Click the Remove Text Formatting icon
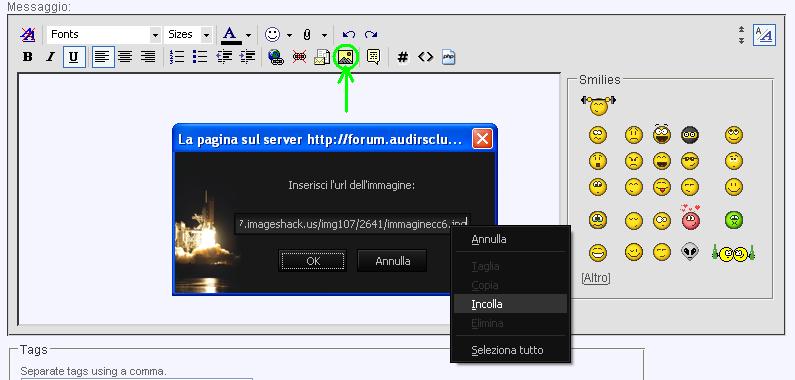 27,34
